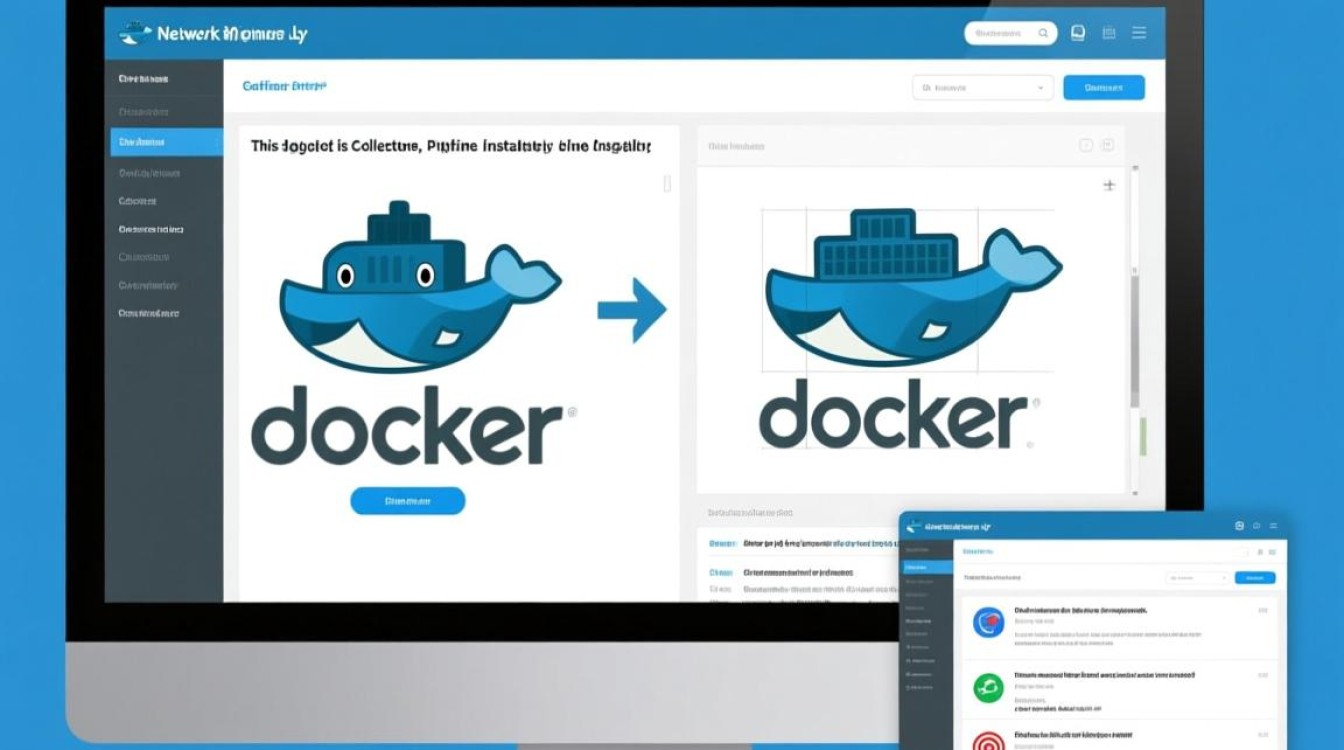Click the green circular icon in small window list
This screenshot has width=1344, height=750.
coord(988,686)
